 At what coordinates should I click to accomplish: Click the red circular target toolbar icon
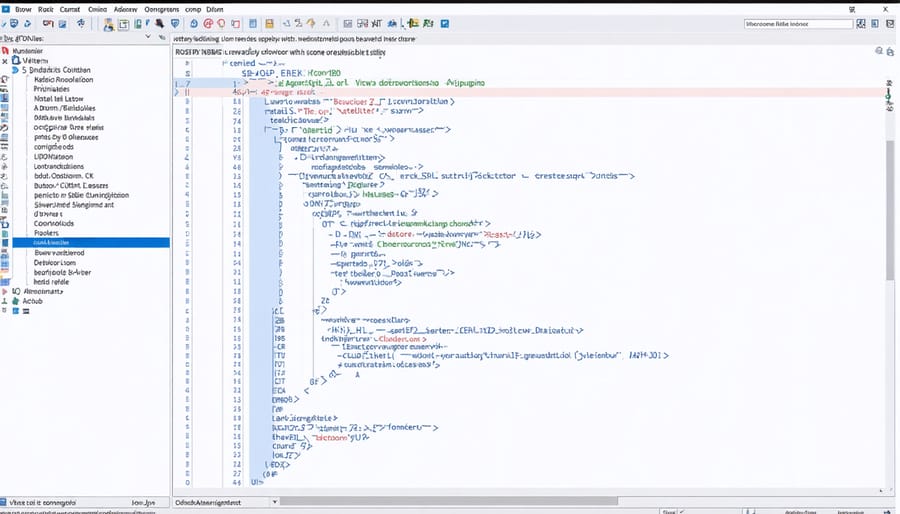click(208, 24)
